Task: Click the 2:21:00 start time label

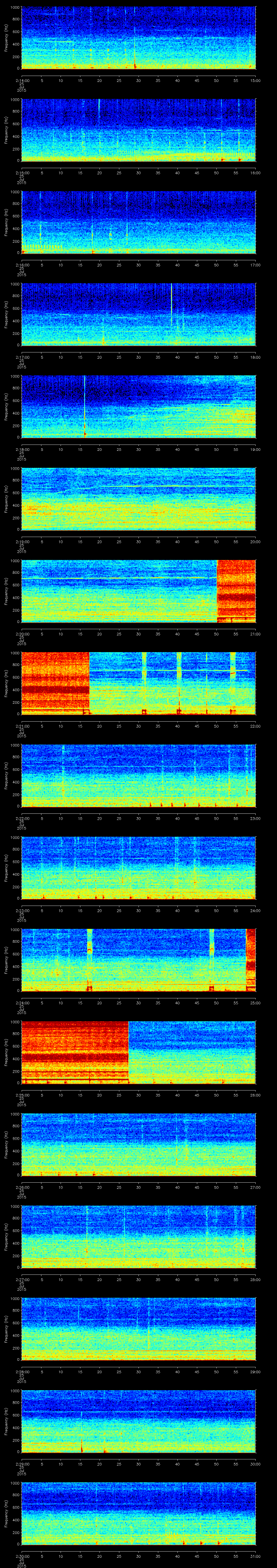Action: tap(21, 726)
